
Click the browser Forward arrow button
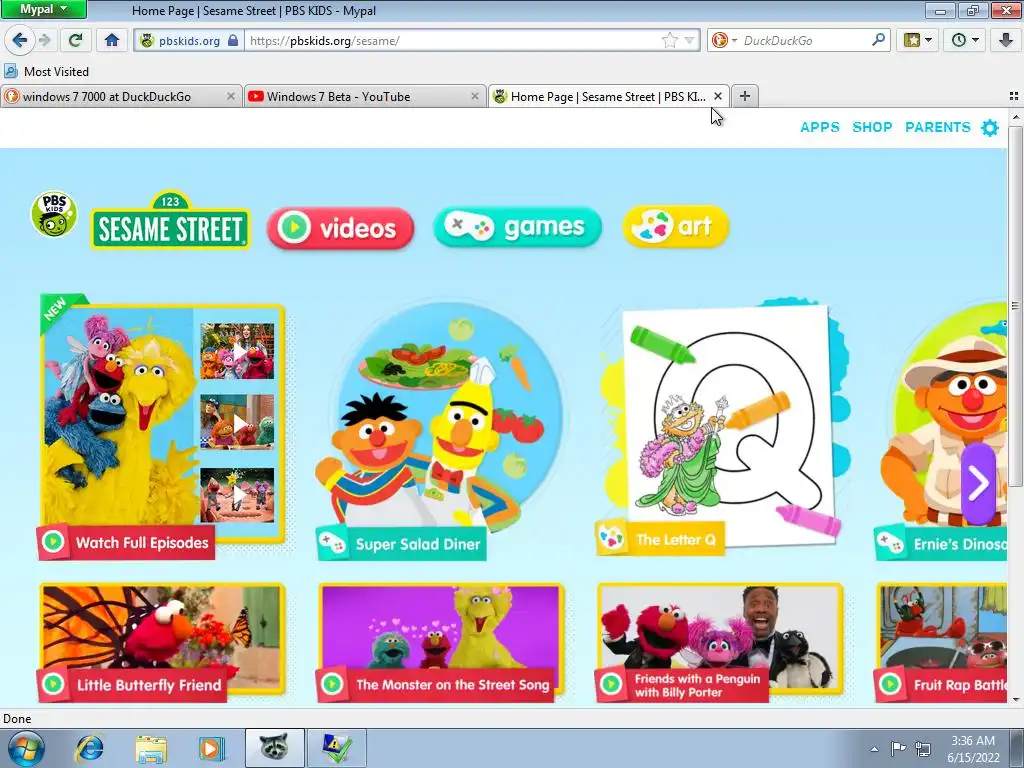tap(45, 40)
